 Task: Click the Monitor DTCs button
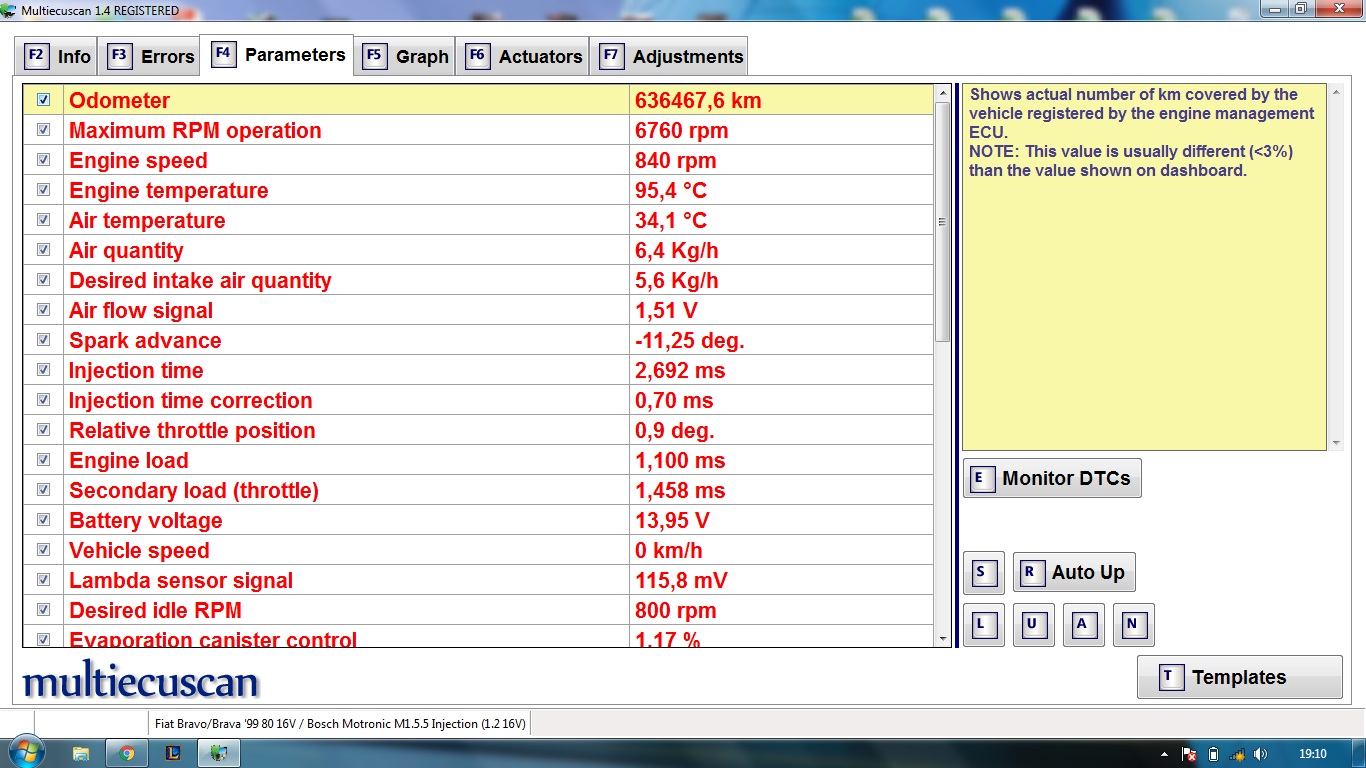click(x=1052, y=478)
